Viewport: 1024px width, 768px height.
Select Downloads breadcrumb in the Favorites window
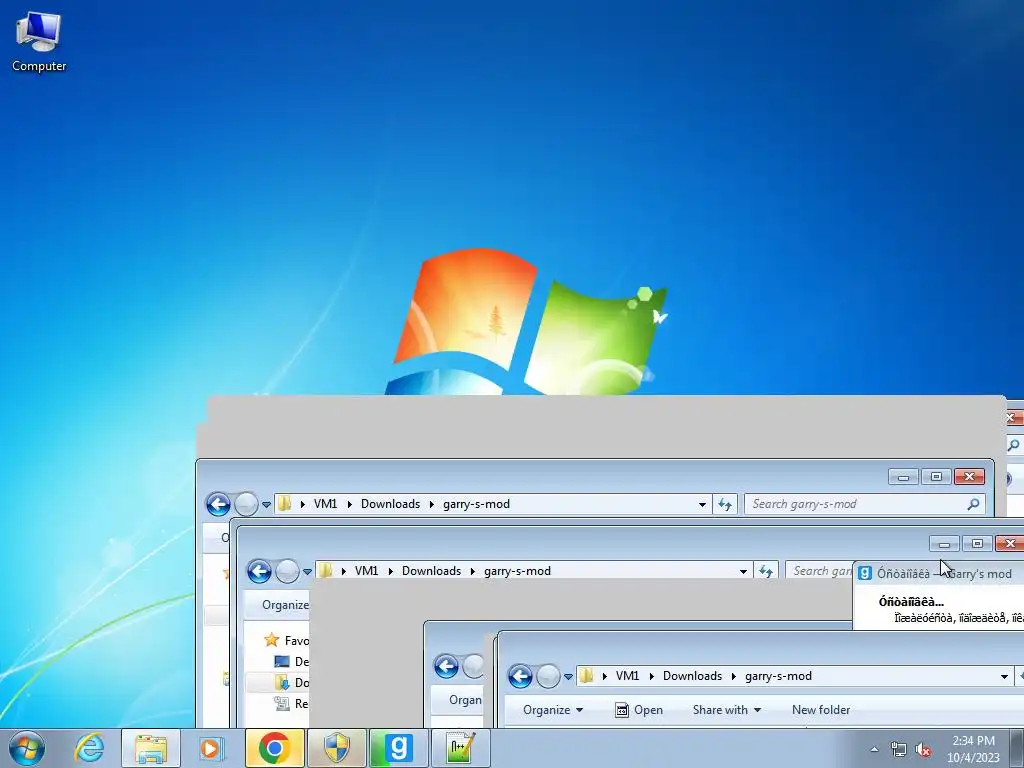[x=432, y=571]
